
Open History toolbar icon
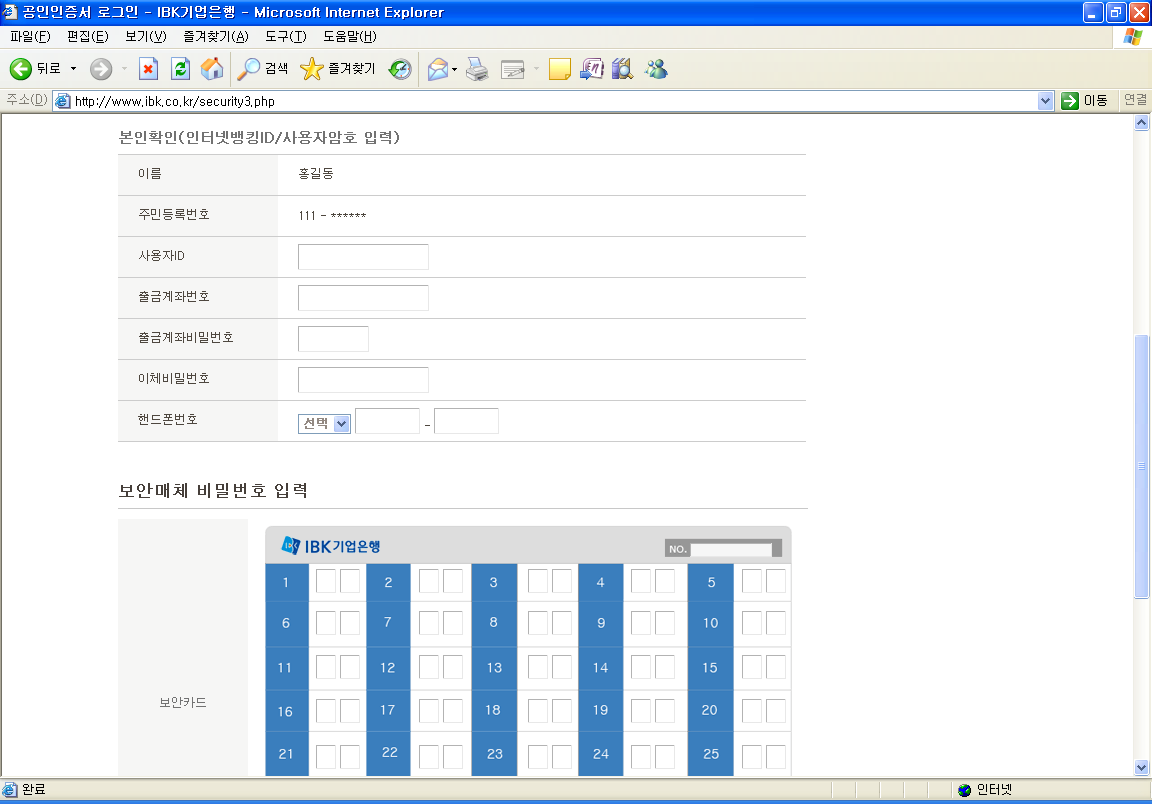tap(400, 69)
